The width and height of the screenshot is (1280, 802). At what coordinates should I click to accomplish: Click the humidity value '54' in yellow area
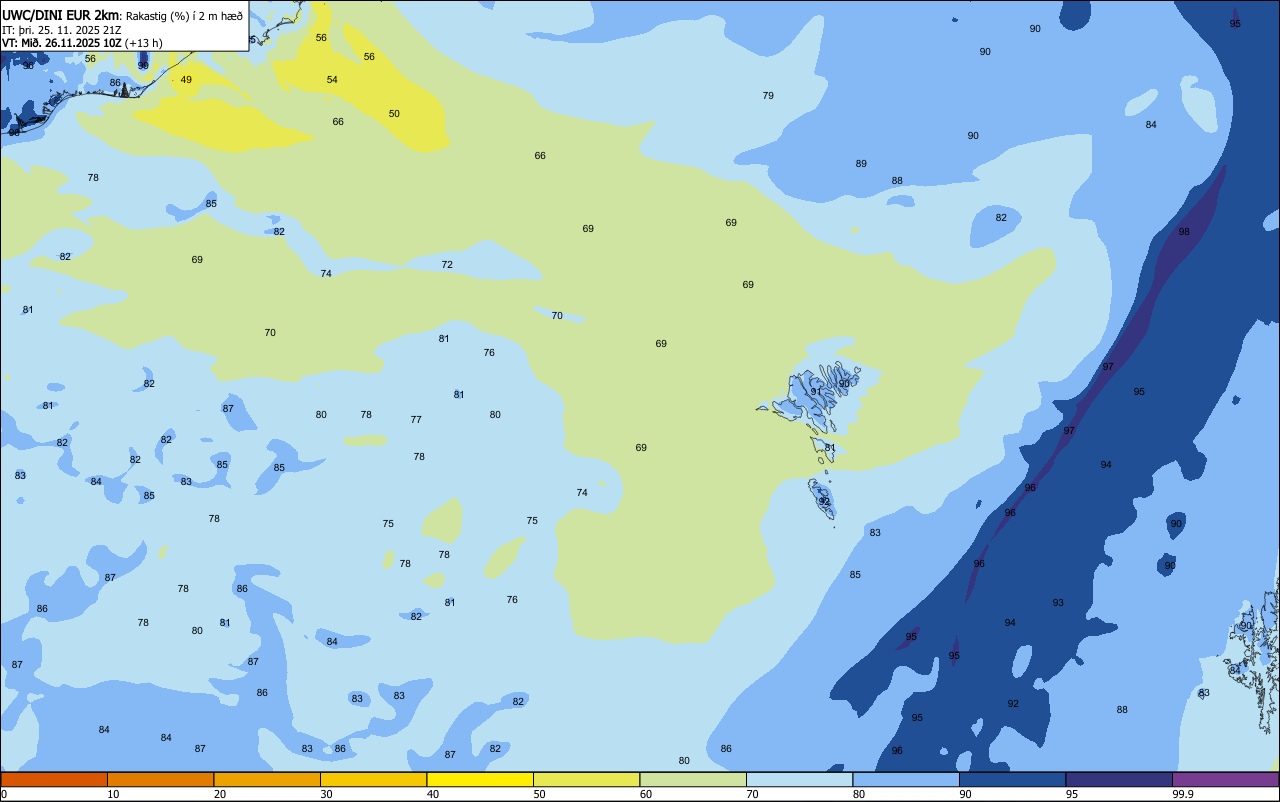(x=332, y=80)
